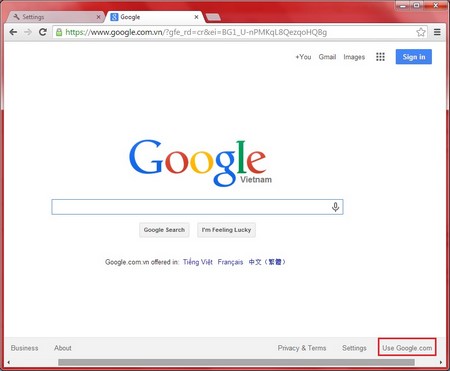Minimize the Chrome window
The width and height of the screenshot is (450, 371).
[x=403, y=5]
